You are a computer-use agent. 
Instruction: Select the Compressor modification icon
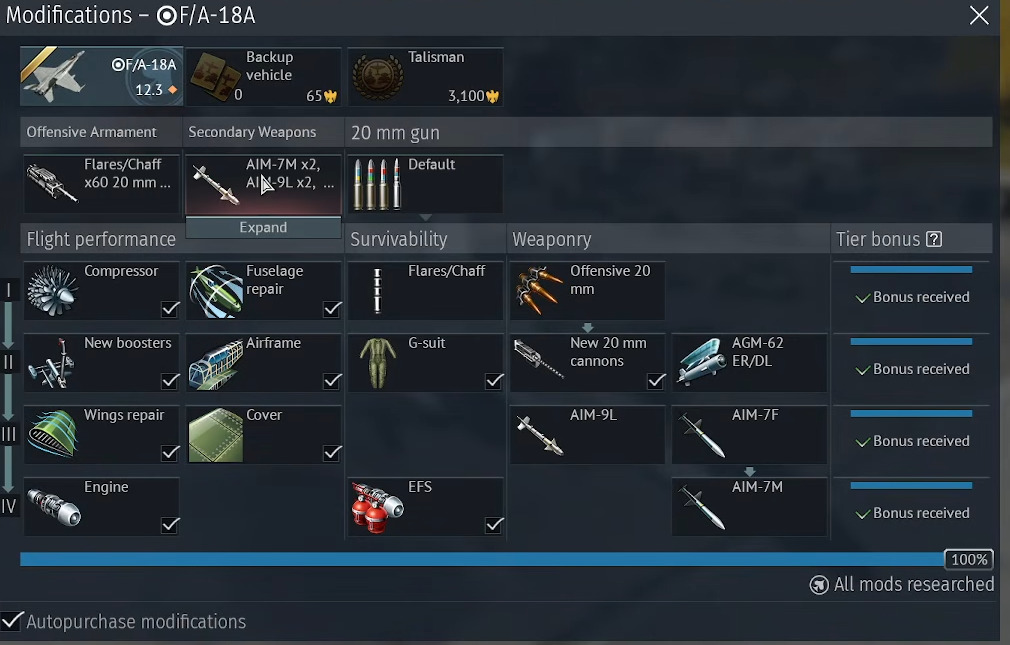click(x=53, y=291)
